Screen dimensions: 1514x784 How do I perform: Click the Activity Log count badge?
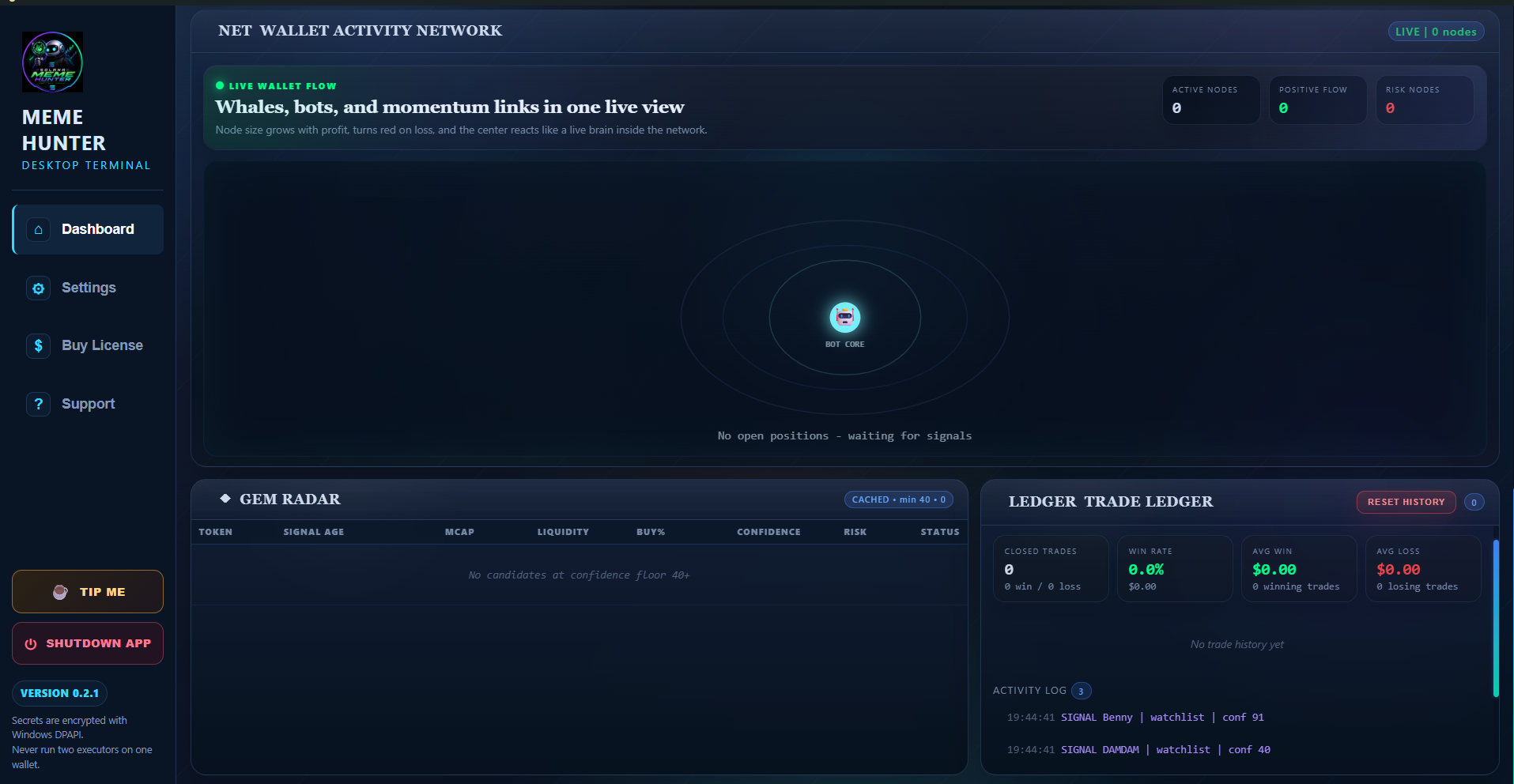(1081, 691)
